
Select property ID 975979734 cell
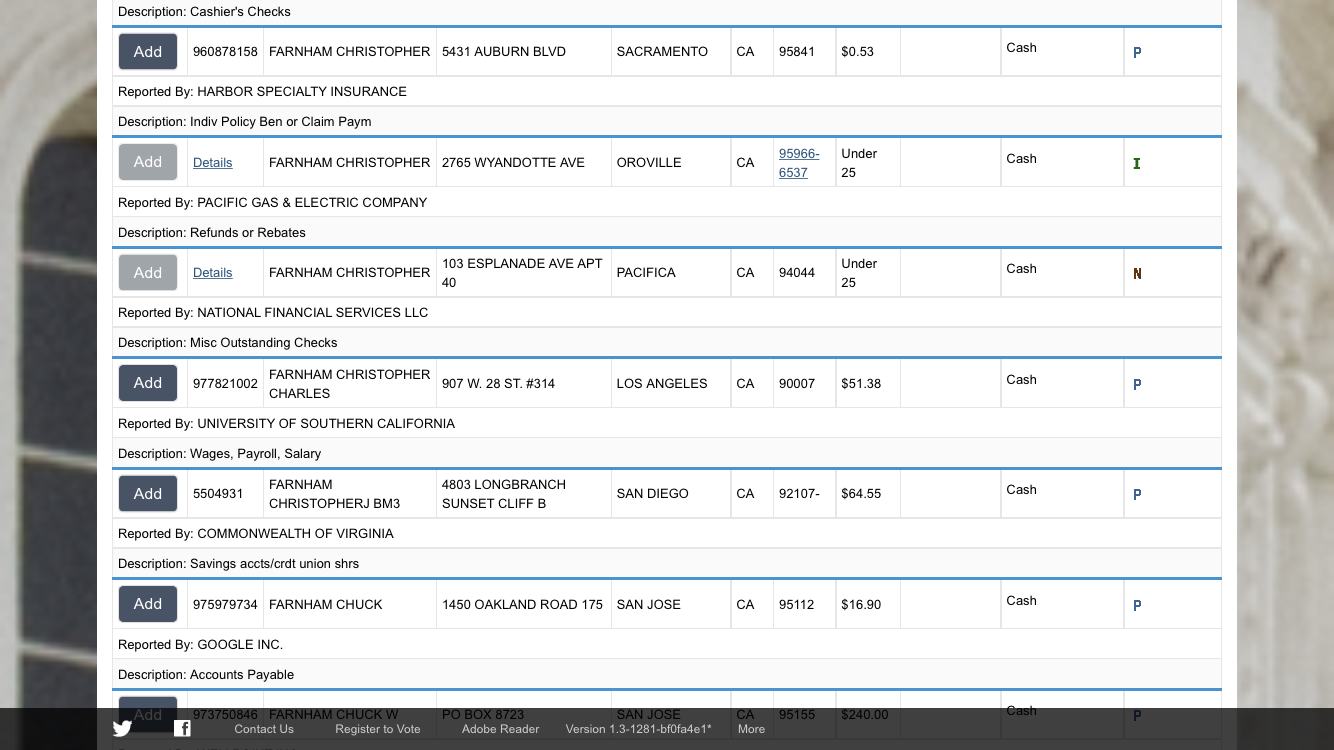point(225,604)
